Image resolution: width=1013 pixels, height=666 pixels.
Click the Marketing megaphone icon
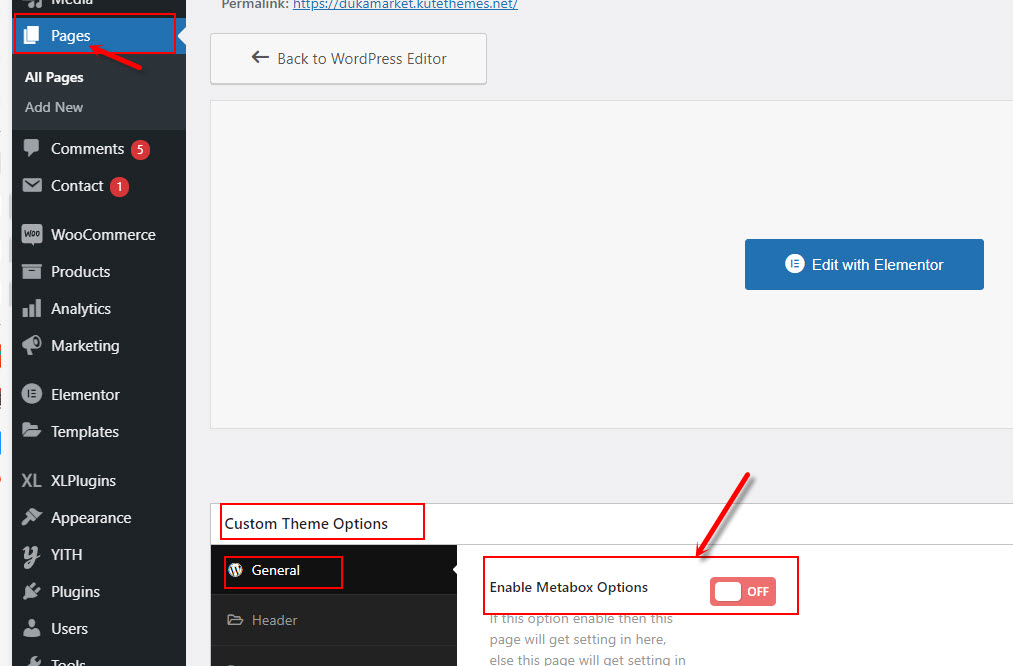[32, 346]
